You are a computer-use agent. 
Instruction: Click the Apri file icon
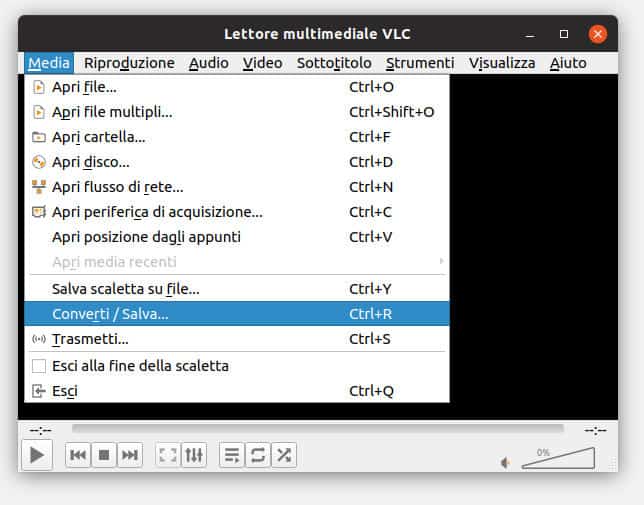39,87
